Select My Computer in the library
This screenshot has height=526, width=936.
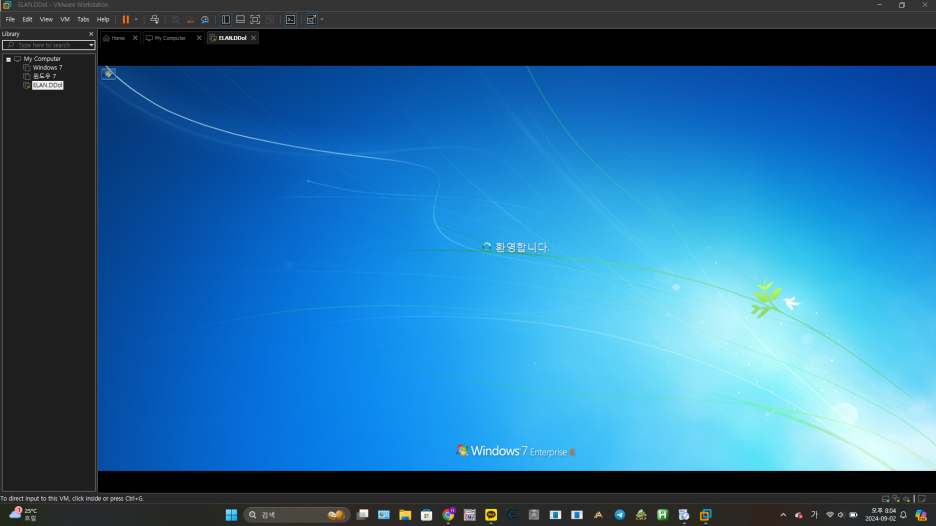pos(42,59)
